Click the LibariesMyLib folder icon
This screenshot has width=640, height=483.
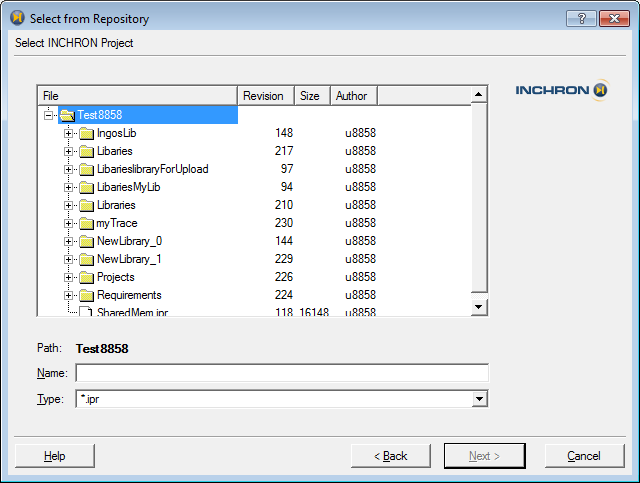(86, 187)
